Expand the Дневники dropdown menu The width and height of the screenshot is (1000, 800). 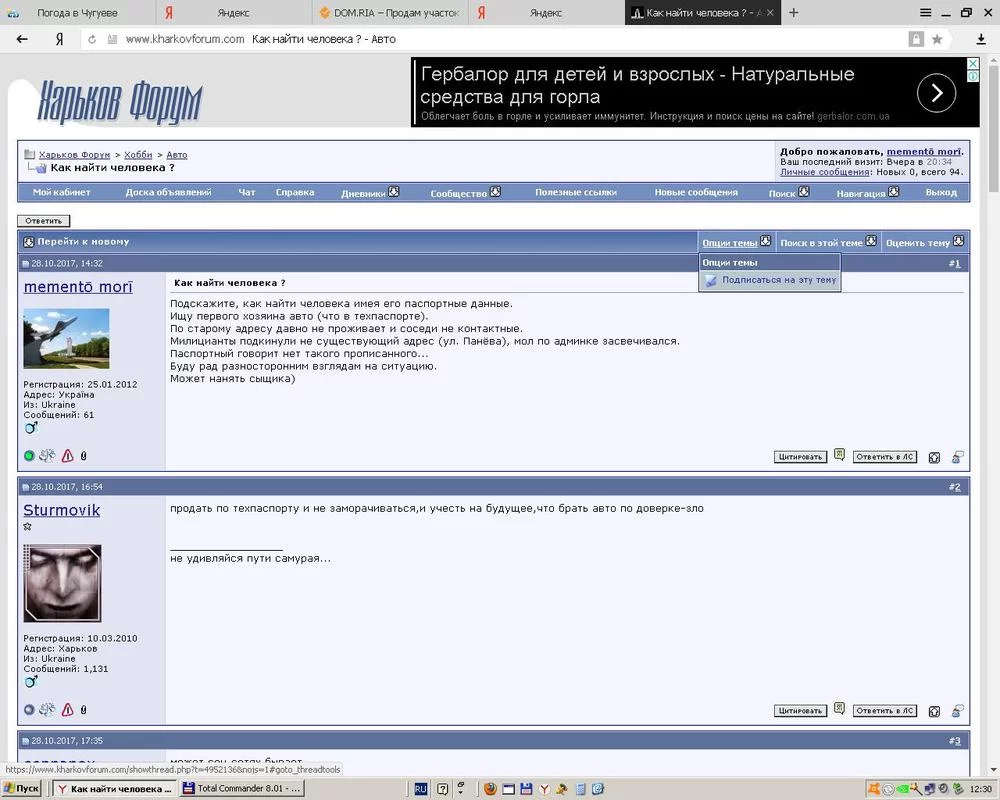click(370, 192)
